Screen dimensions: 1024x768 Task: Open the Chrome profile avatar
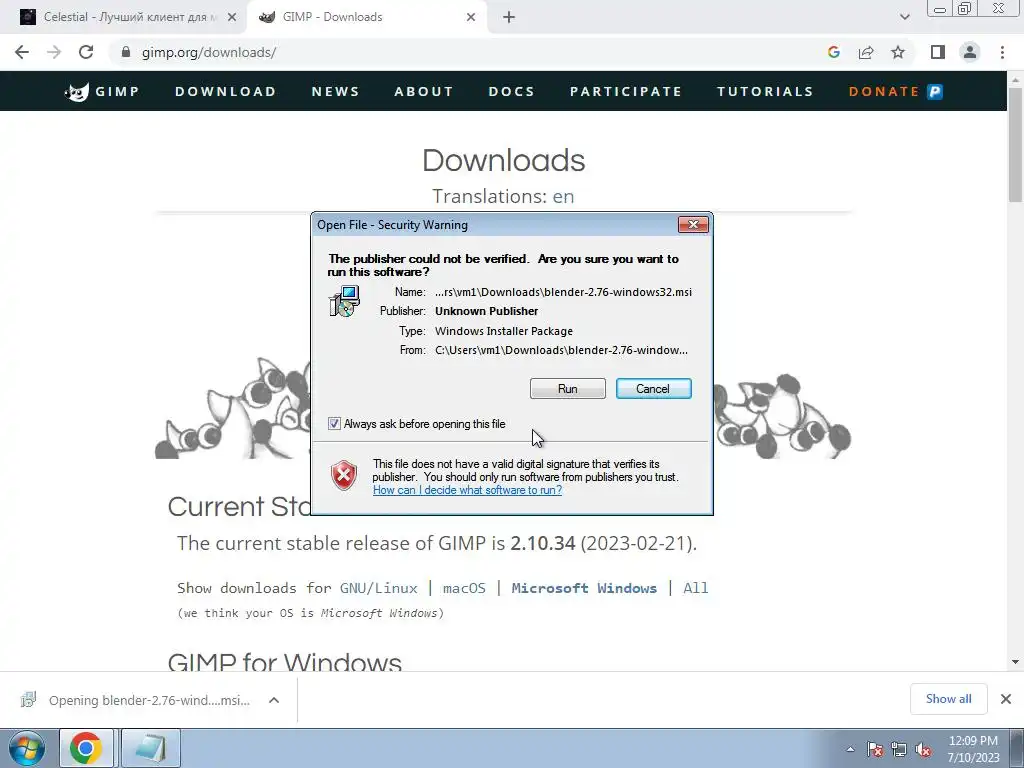970,52
